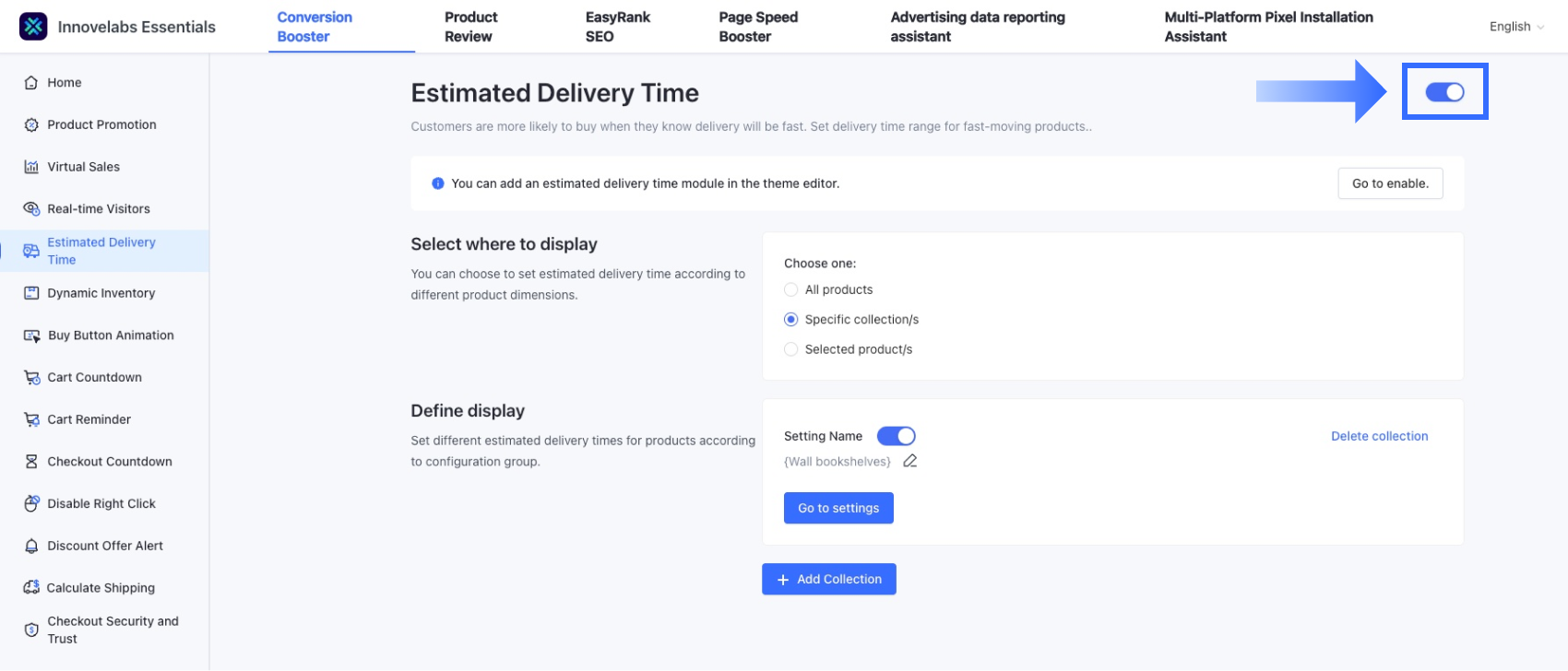Click the Add Collection button
Screen dimensions: 1568x671
click(x=829, y=579)
